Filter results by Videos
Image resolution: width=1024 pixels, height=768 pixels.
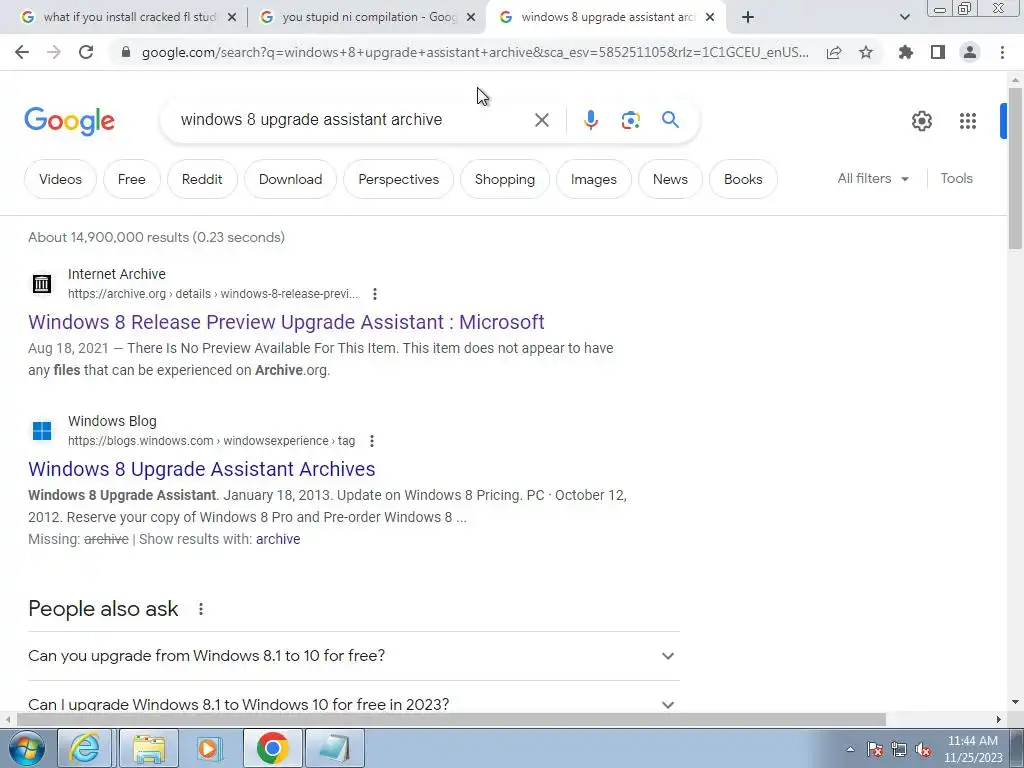[x=60, y=179]
